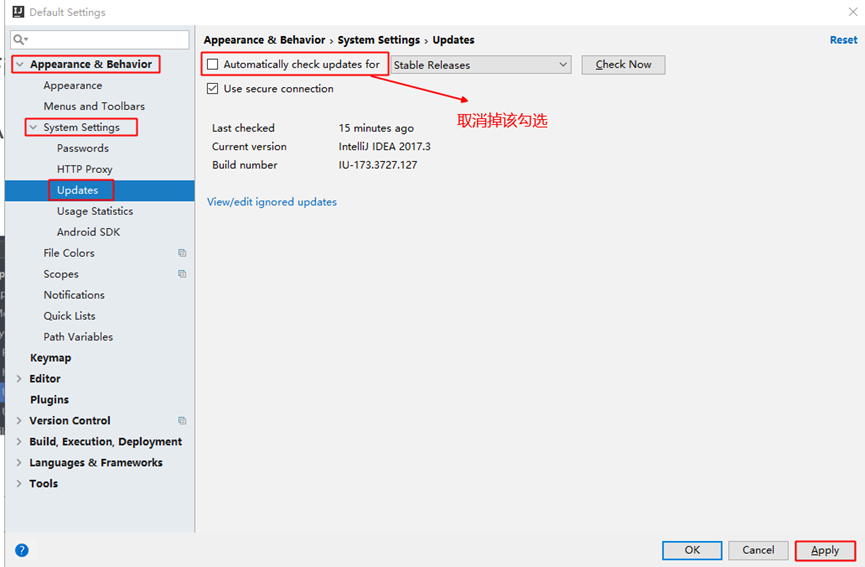Expand the Tools section arrow
Screen dimensions: 865x567
(19, 484)
